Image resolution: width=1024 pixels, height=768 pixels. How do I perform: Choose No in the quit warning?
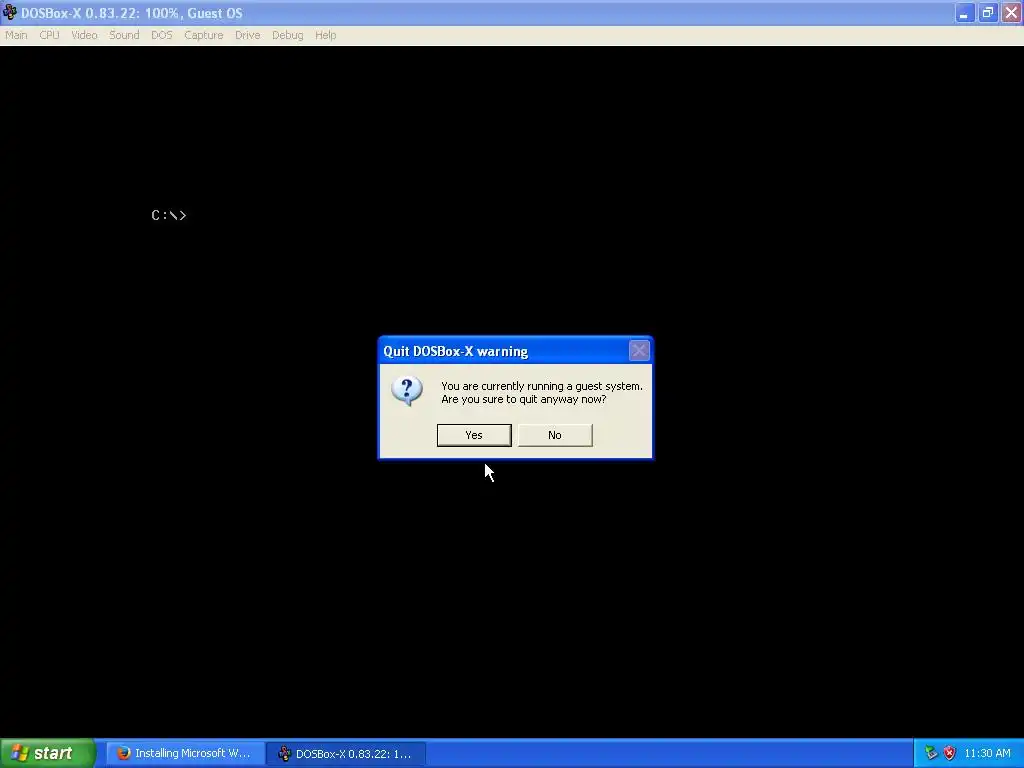555,435
